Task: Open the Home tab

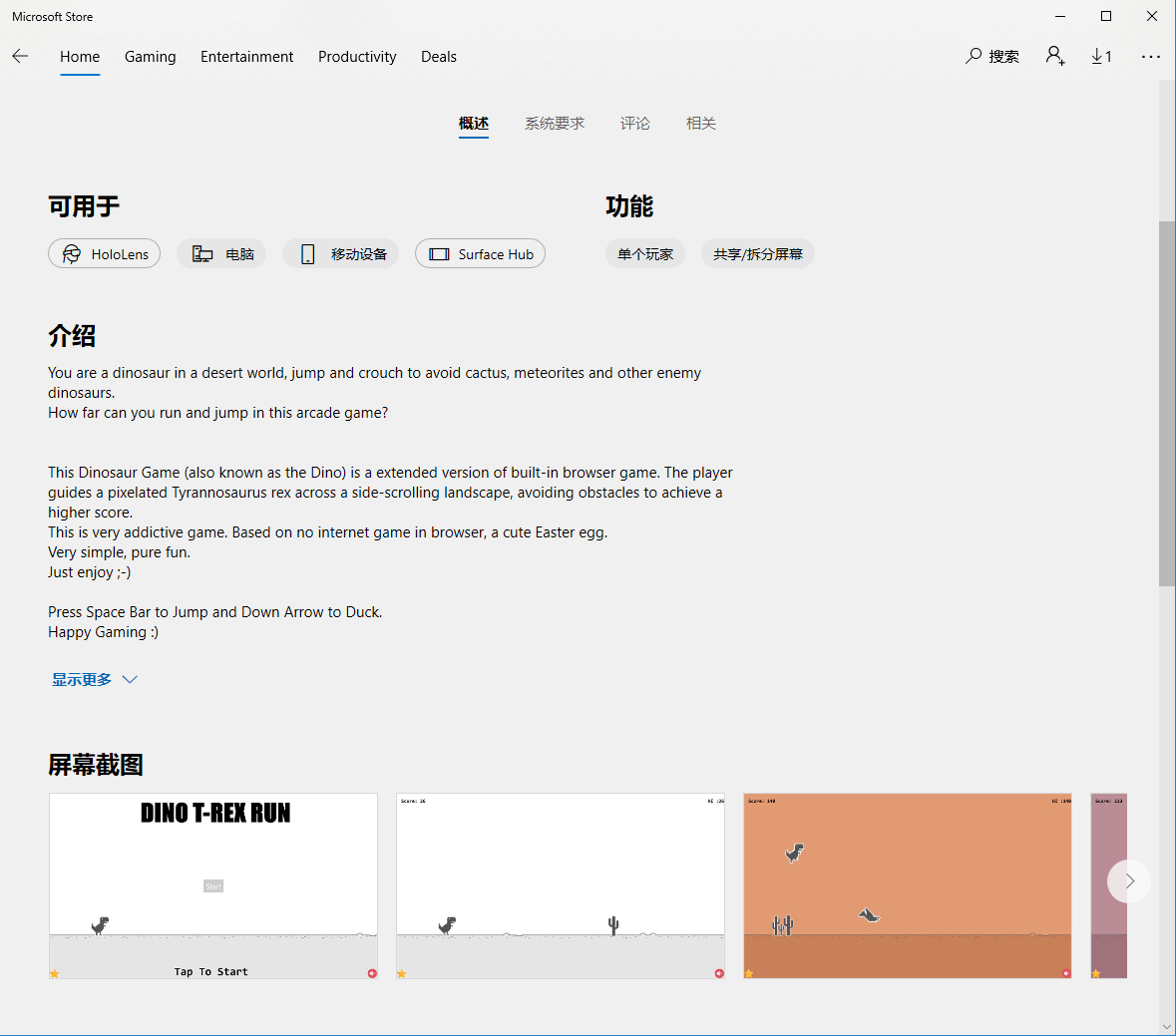Action: (80, 57)
